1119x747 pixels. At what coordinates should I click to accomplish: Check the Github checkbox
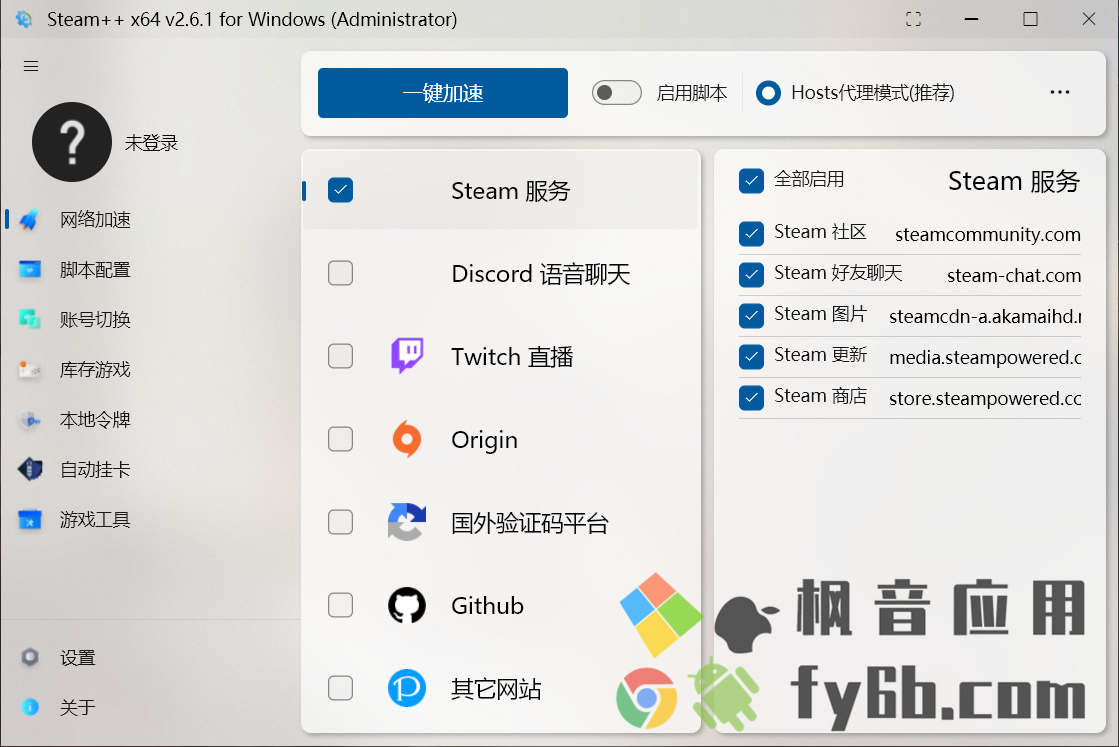(340, 605)
